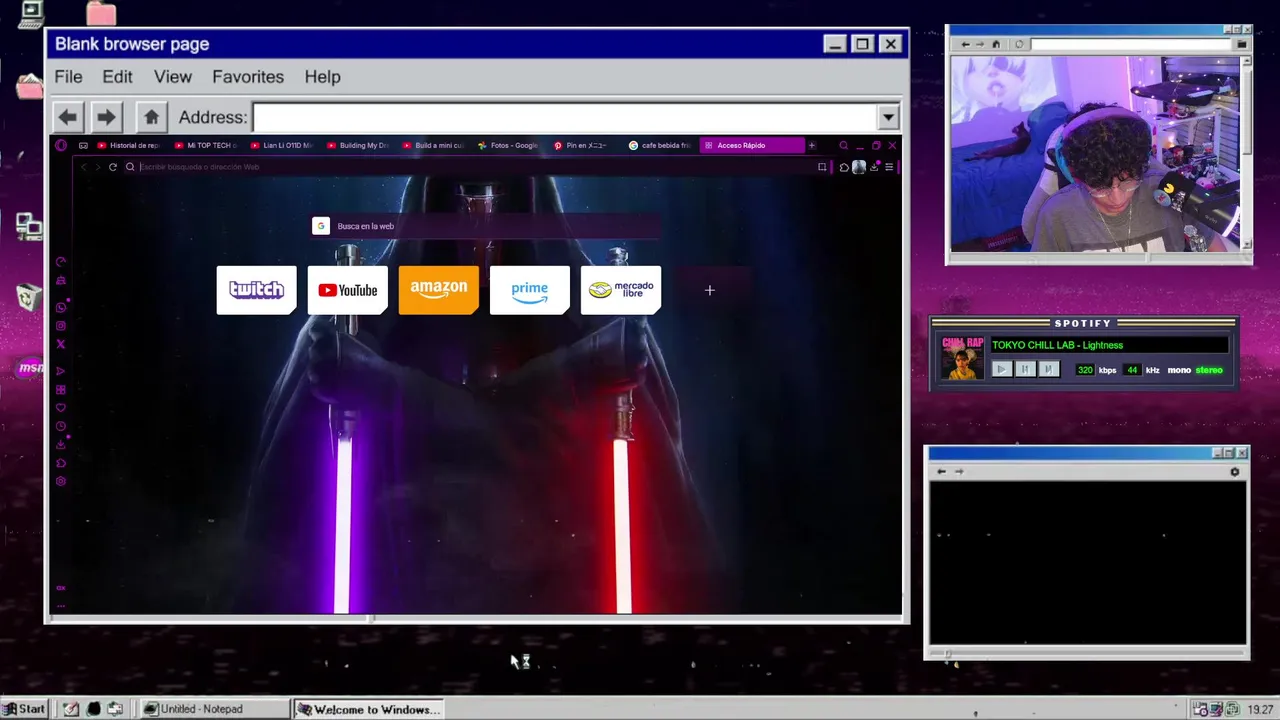Open Downloads arrow icon in sidebar
The height and width of the screenshot is (720, 1280).
[x=61, y=444]
